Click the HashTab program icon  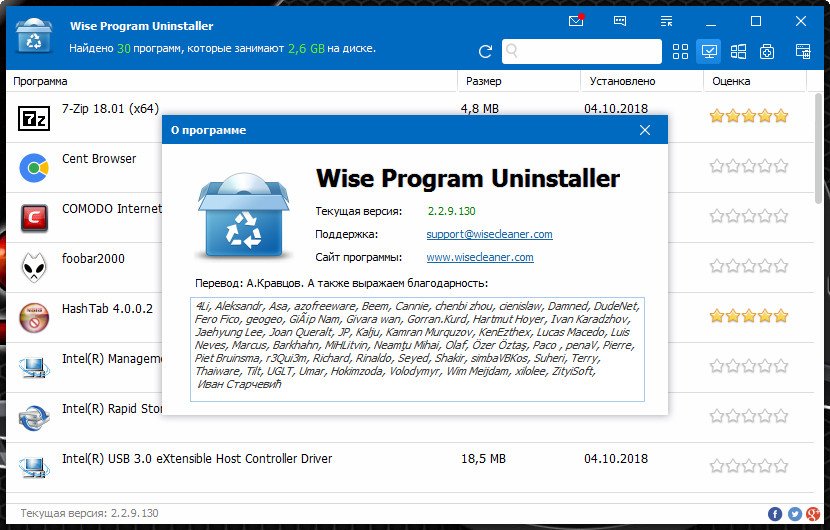coord(34,318)
